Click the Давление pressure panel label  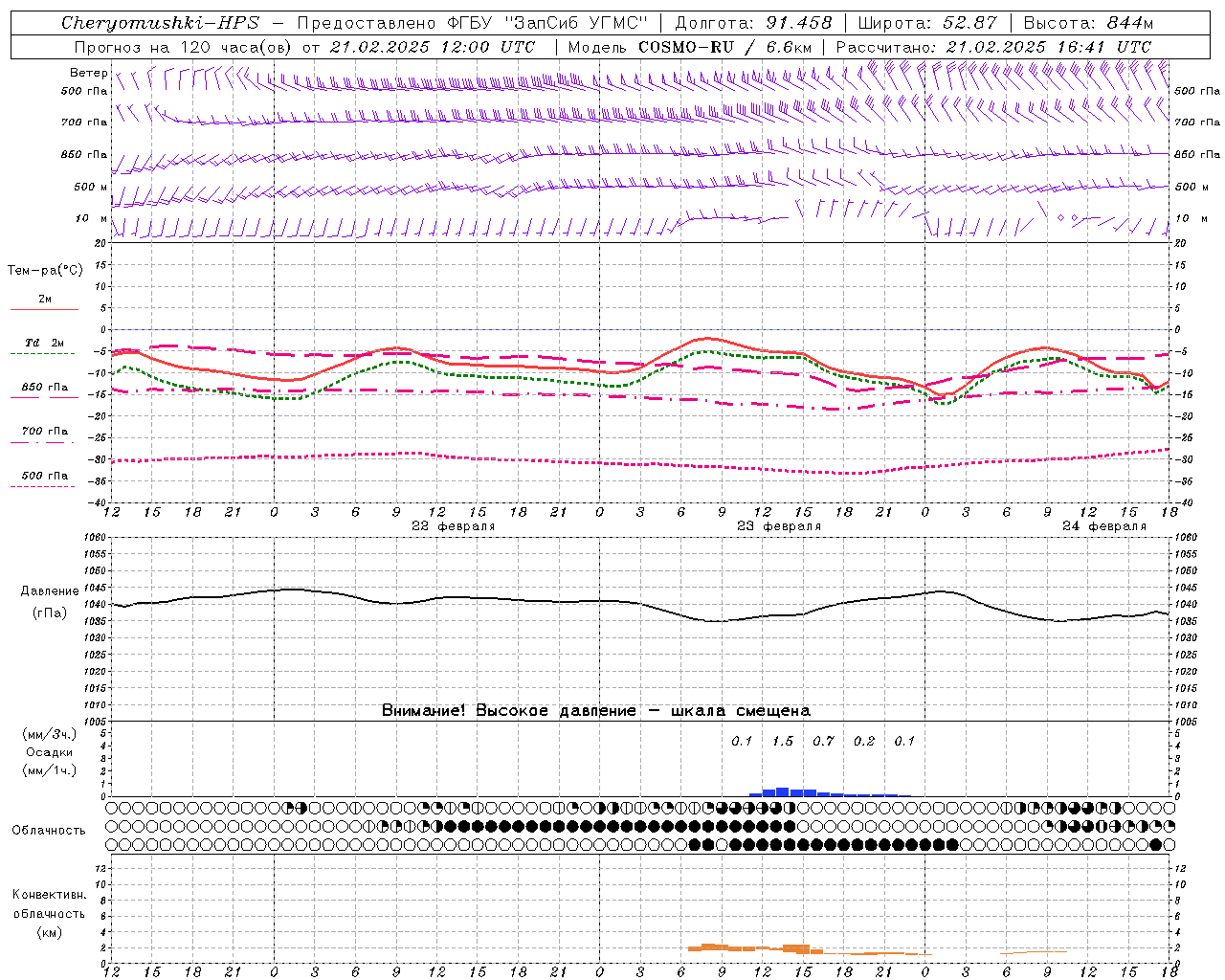50,591
